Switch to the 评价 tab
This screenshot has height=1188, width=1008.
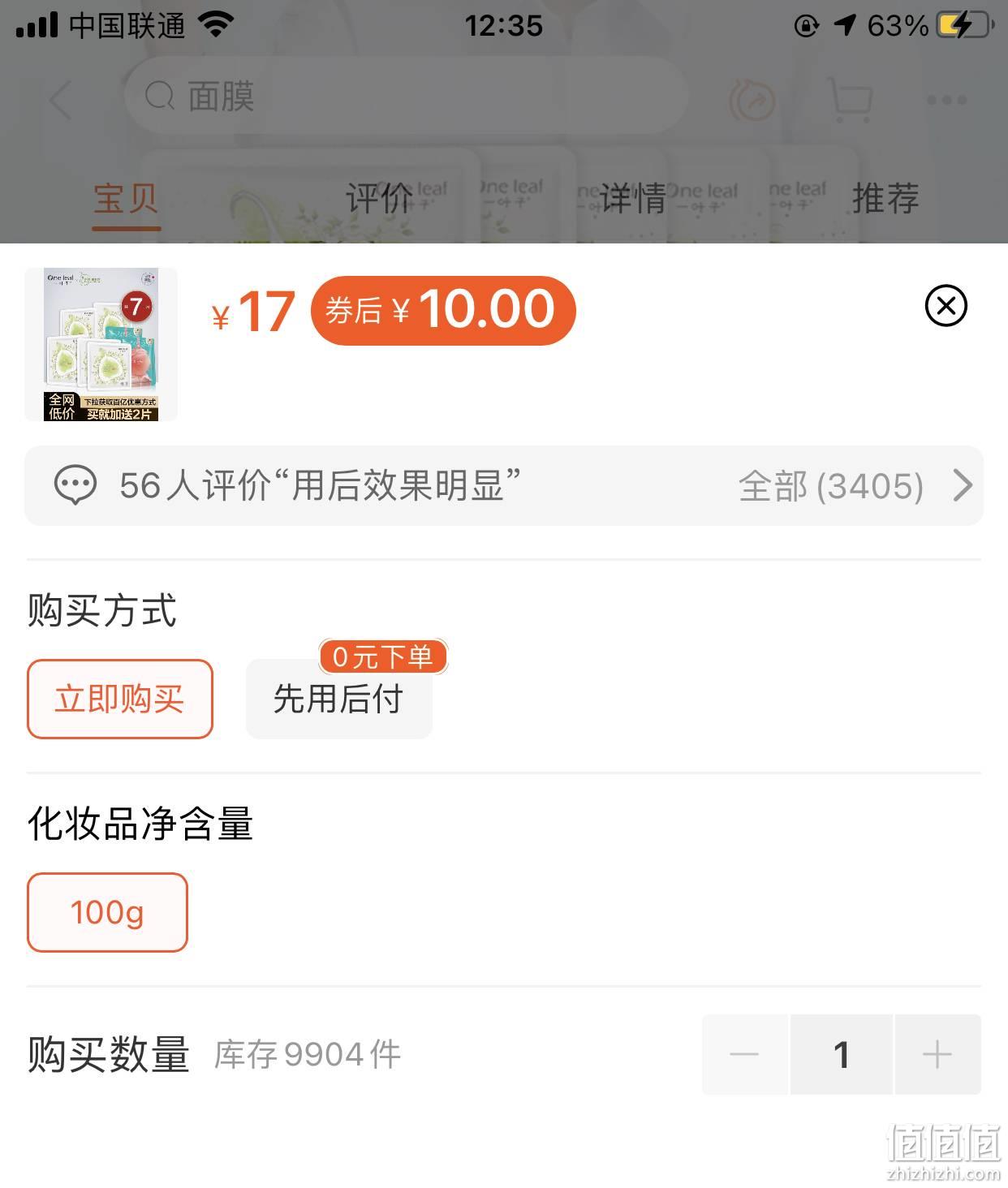[379, 198]
